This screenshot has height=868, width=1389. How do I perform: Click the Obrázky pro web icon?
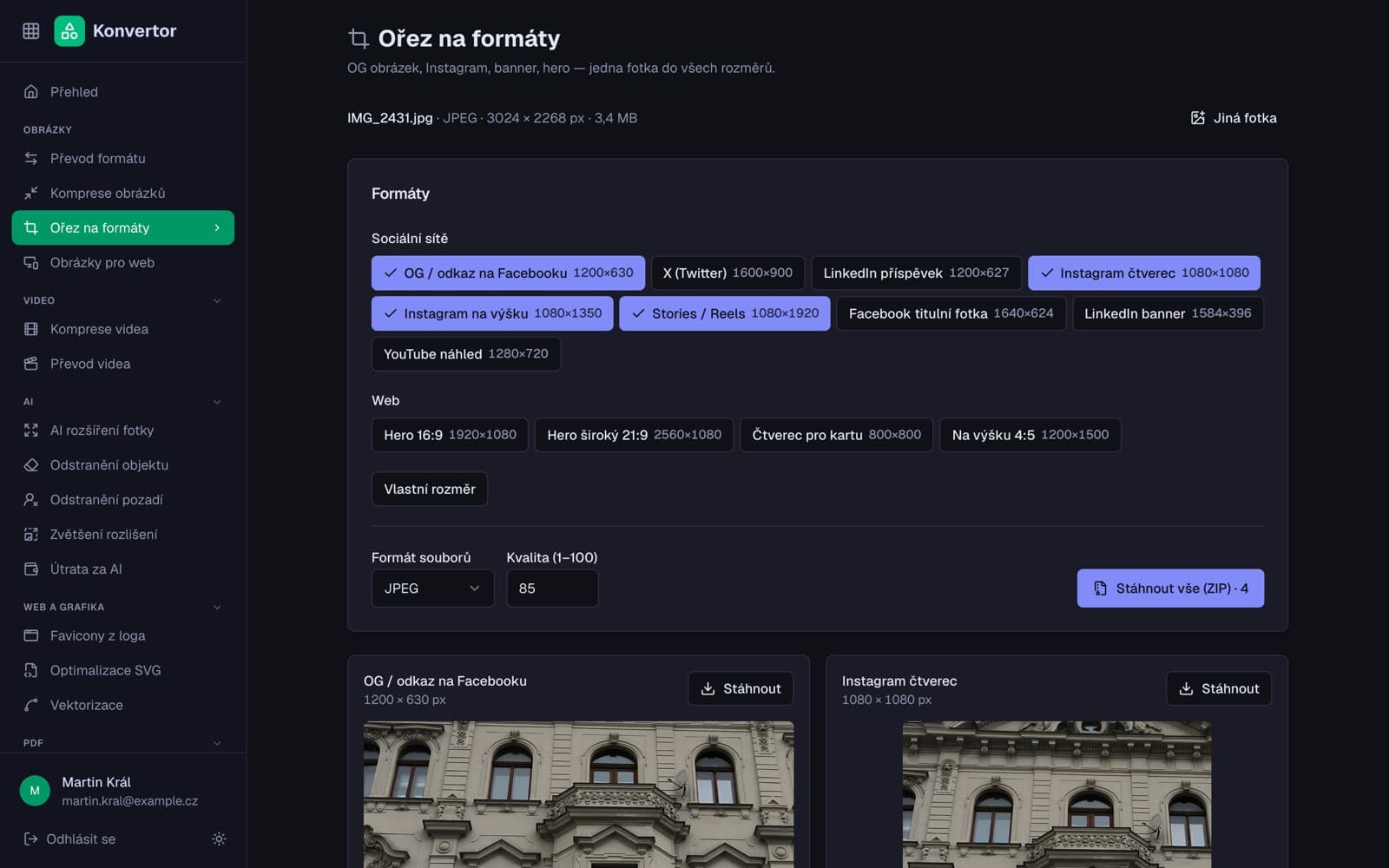click(31, 262)
